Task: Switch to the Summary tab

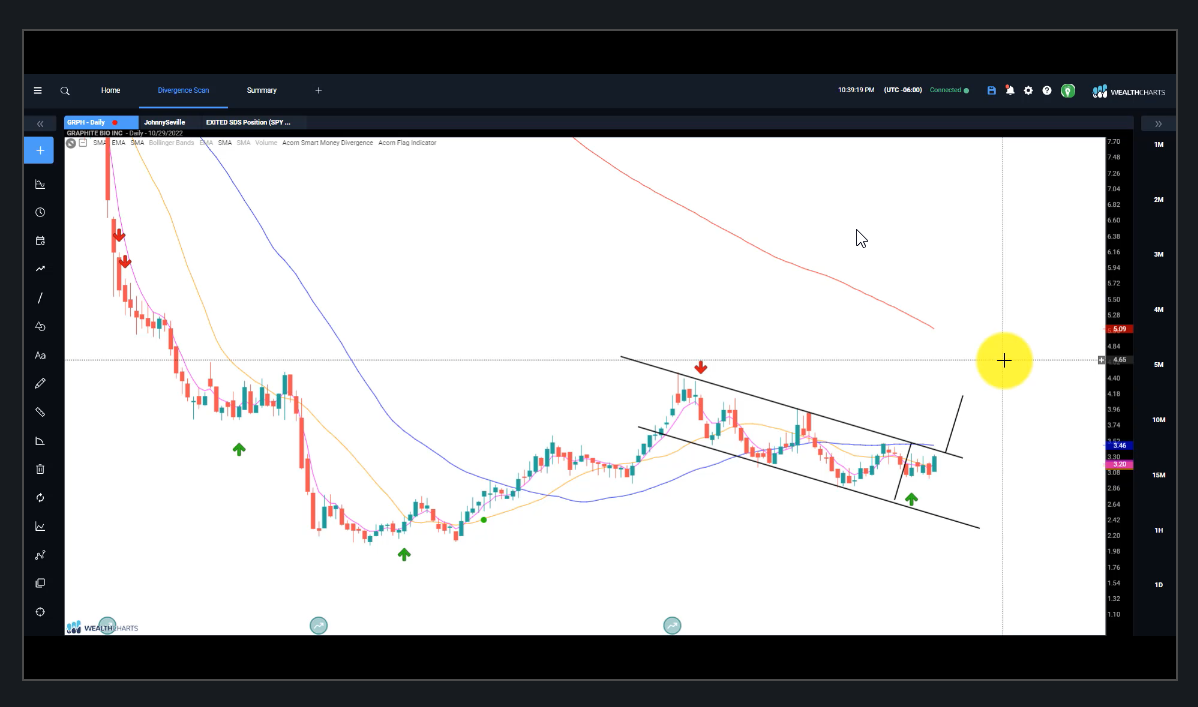Action: click(261, 90)
